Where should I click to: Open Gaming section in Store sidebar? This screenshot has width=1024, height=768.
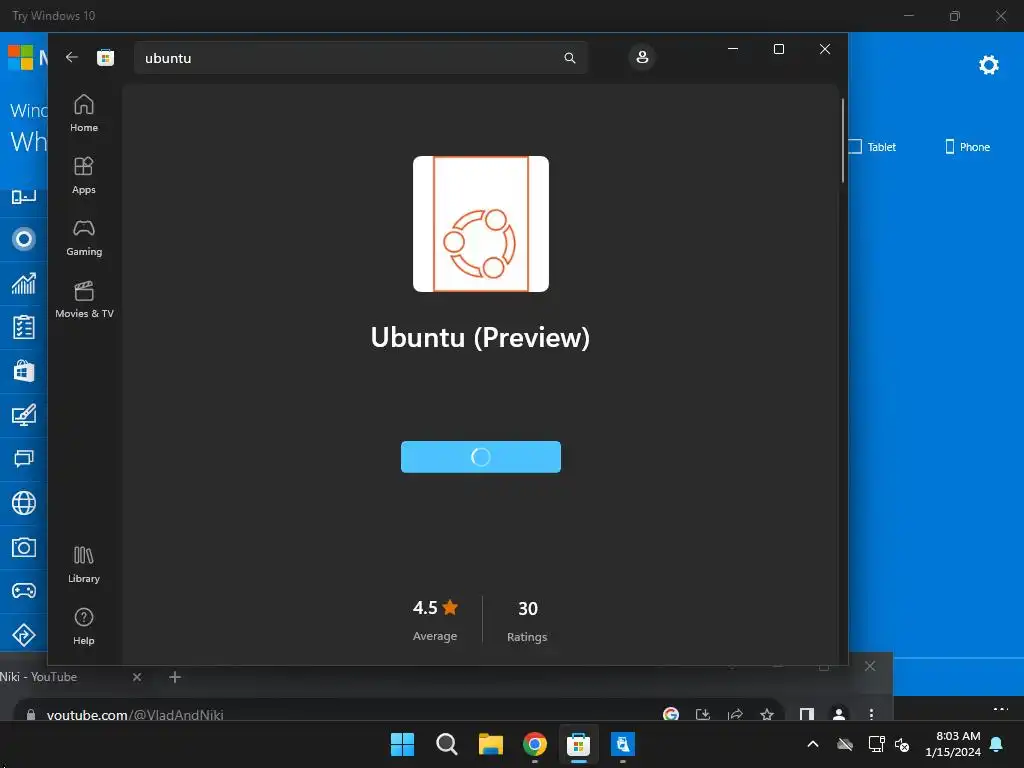tap(84, 237)
